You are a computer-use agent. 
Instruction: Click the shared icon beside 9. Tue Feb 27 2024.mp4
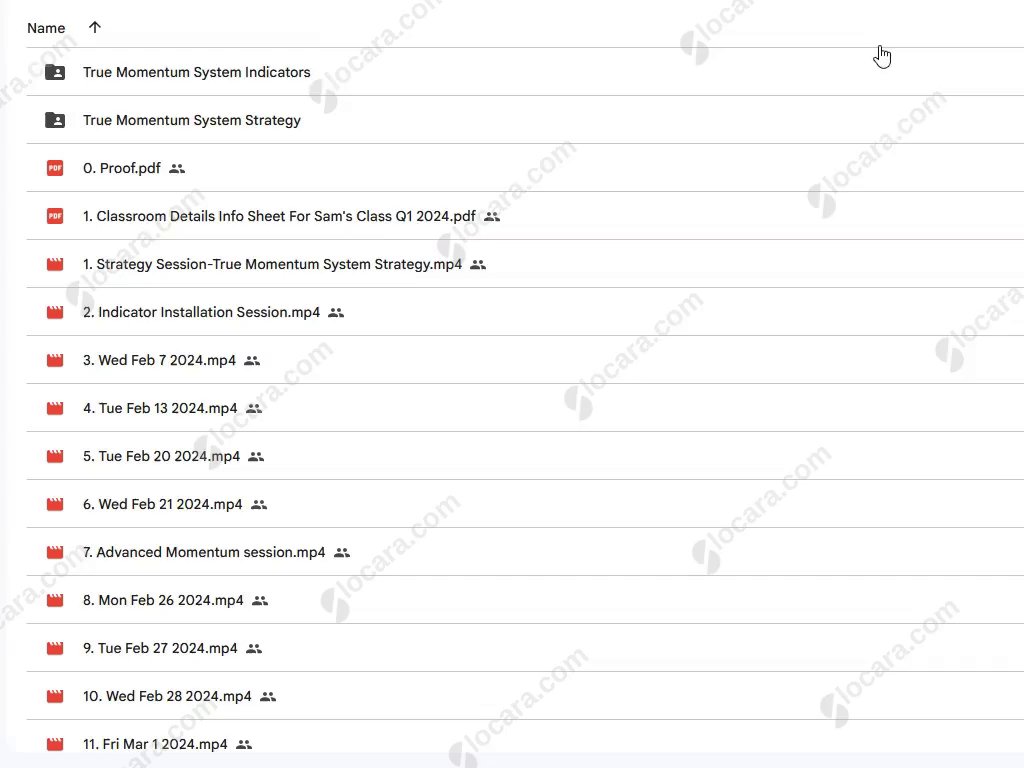(x=254, y=648)
